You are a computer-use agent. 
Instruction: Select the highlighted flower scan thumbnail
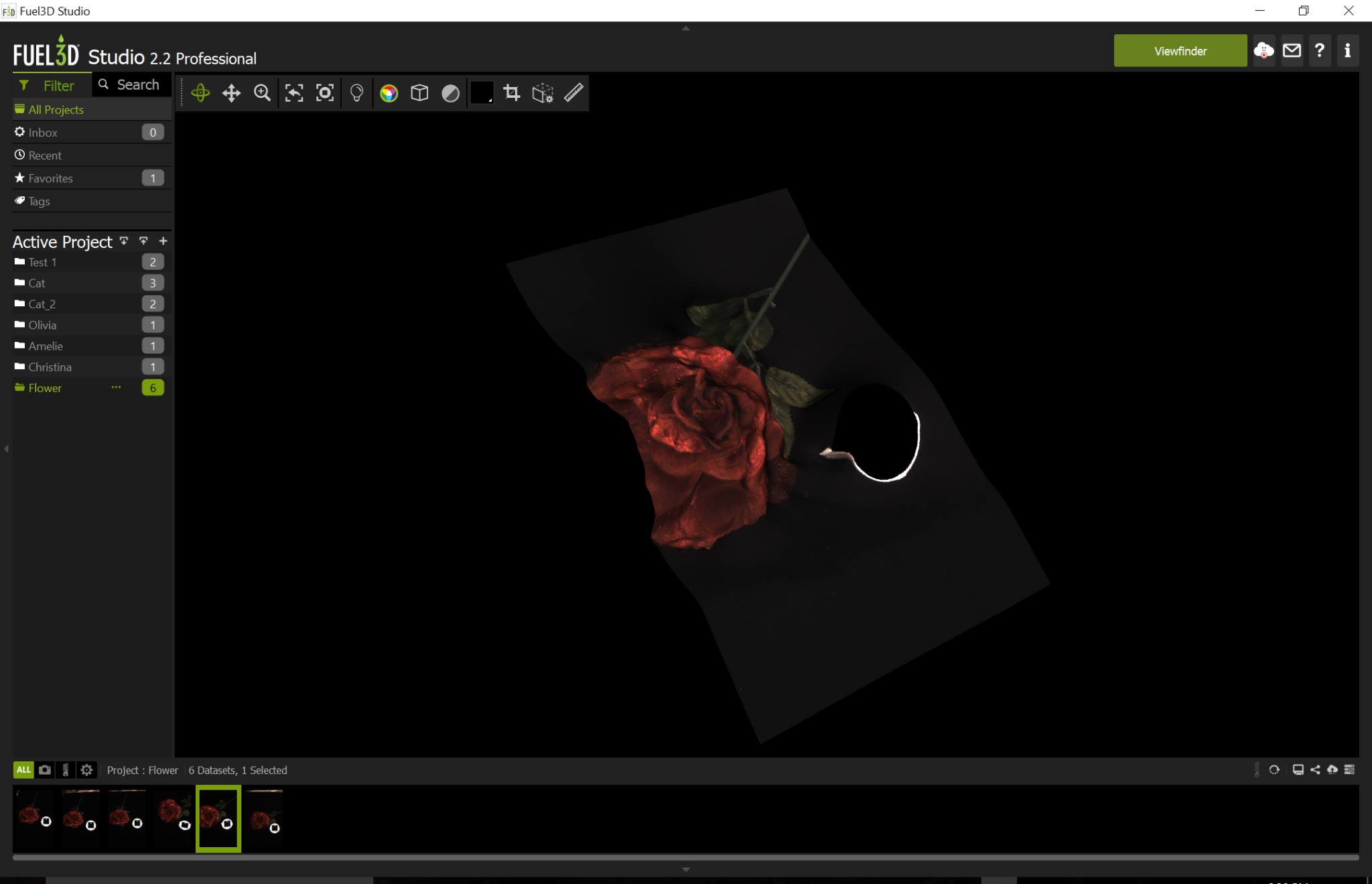[218, 818]
